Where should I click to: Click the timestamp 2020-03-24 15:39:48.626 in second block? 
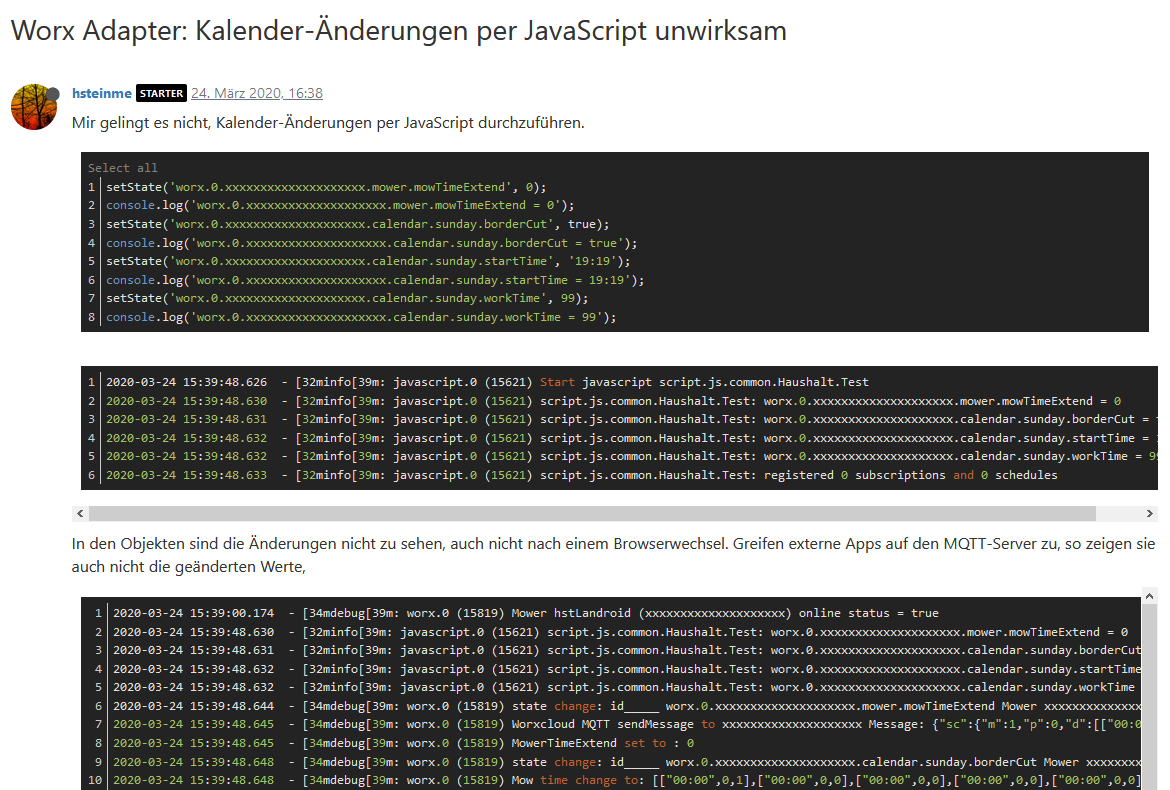click(187, 382)
